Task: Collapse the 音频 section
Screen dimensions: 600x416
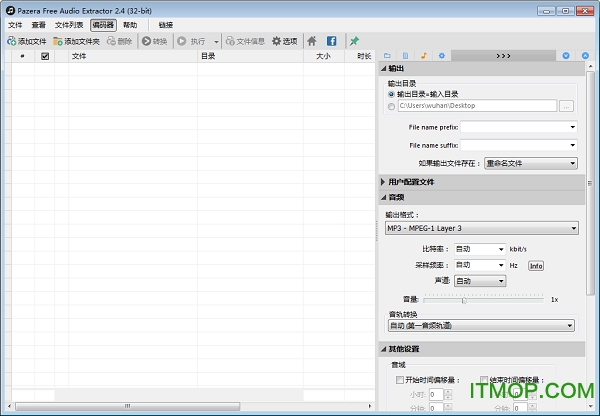Action: pos(383,197)
